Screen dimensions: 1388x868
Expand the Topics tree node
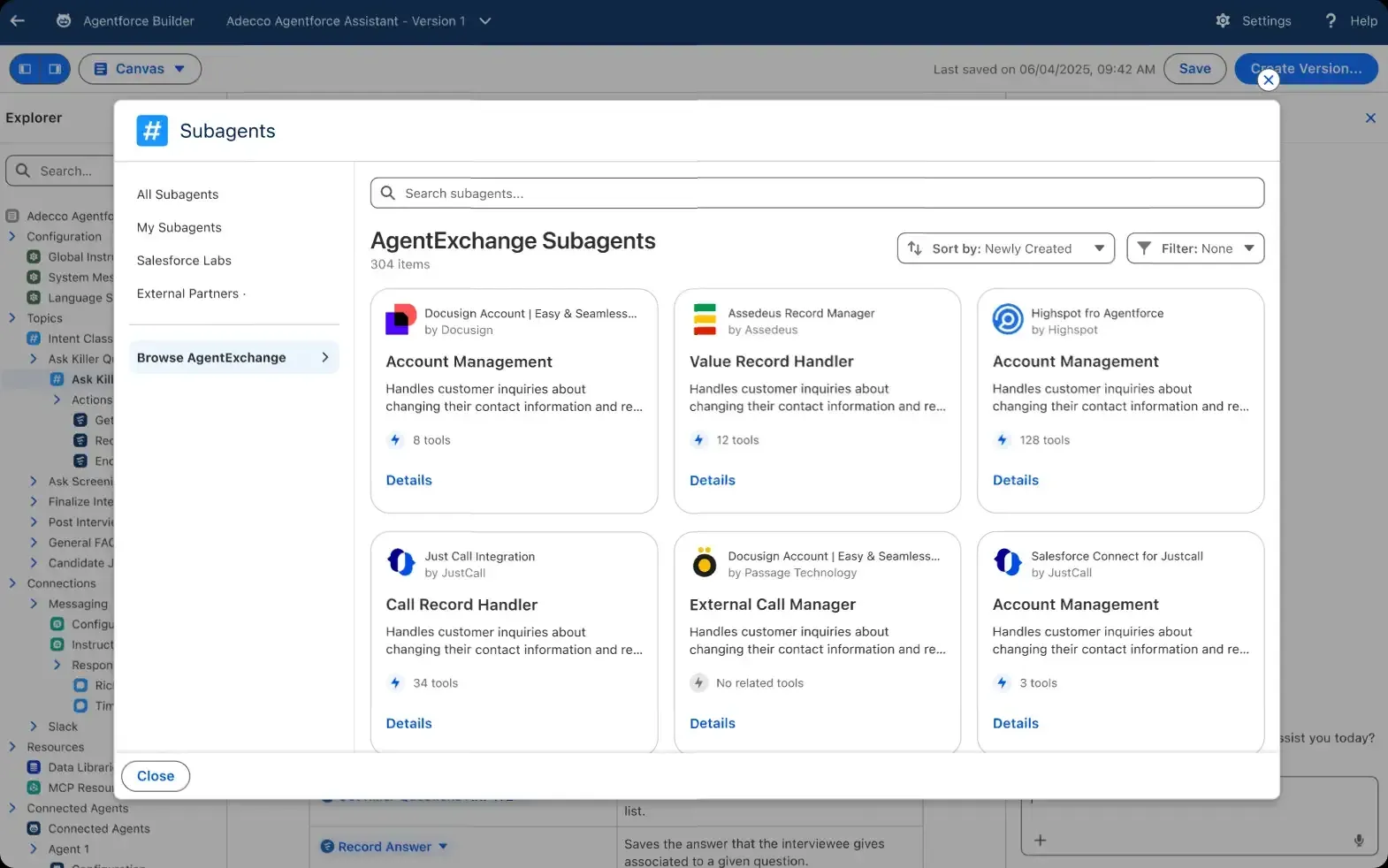point(12,318)
